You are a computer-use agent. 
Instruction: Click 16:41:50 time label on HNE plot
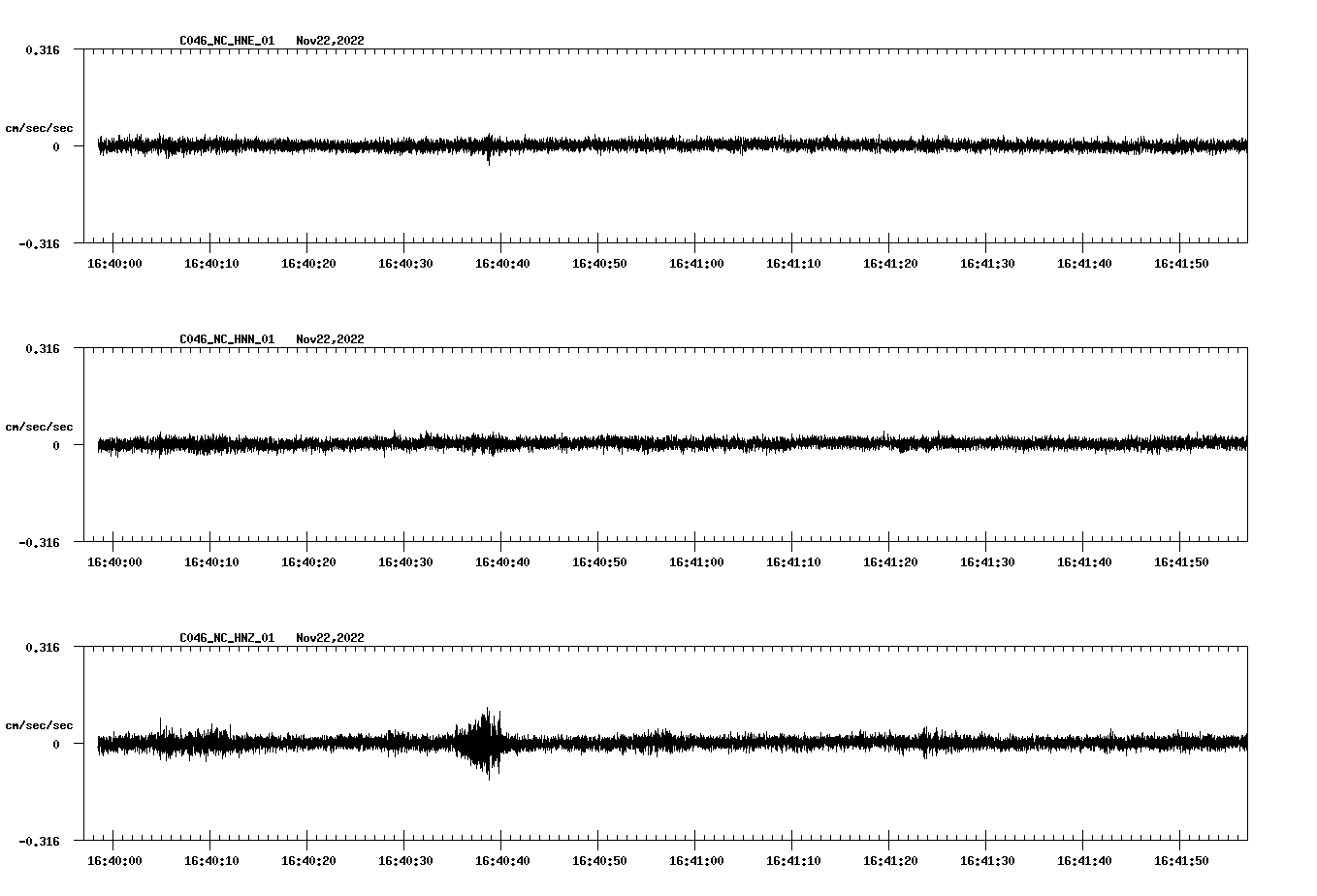click(1181, 264)
